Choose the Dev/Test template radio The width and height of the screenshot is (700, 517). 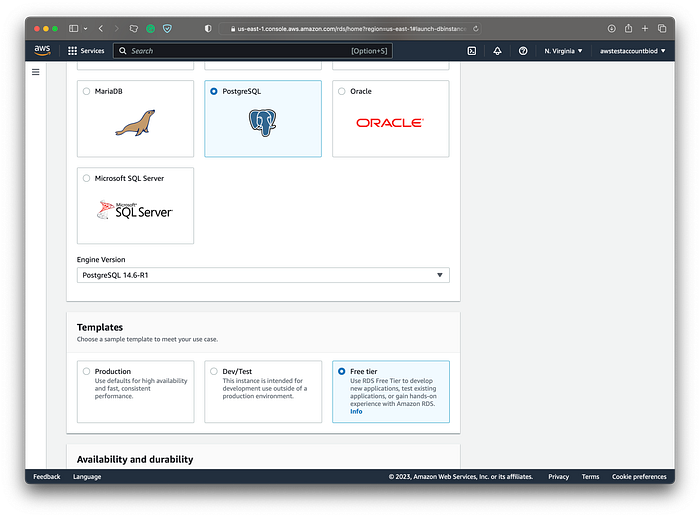tap(214, 371)
